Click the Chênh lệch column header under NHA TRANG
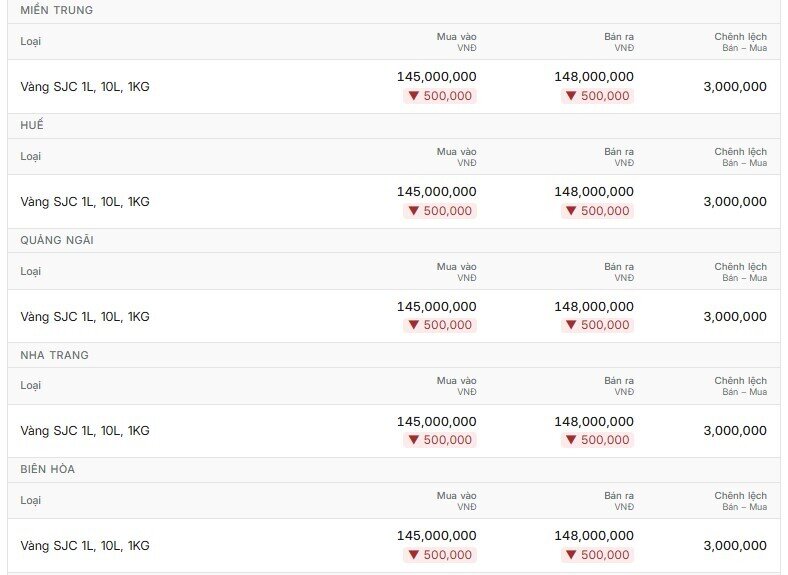 tap(741, 386)
